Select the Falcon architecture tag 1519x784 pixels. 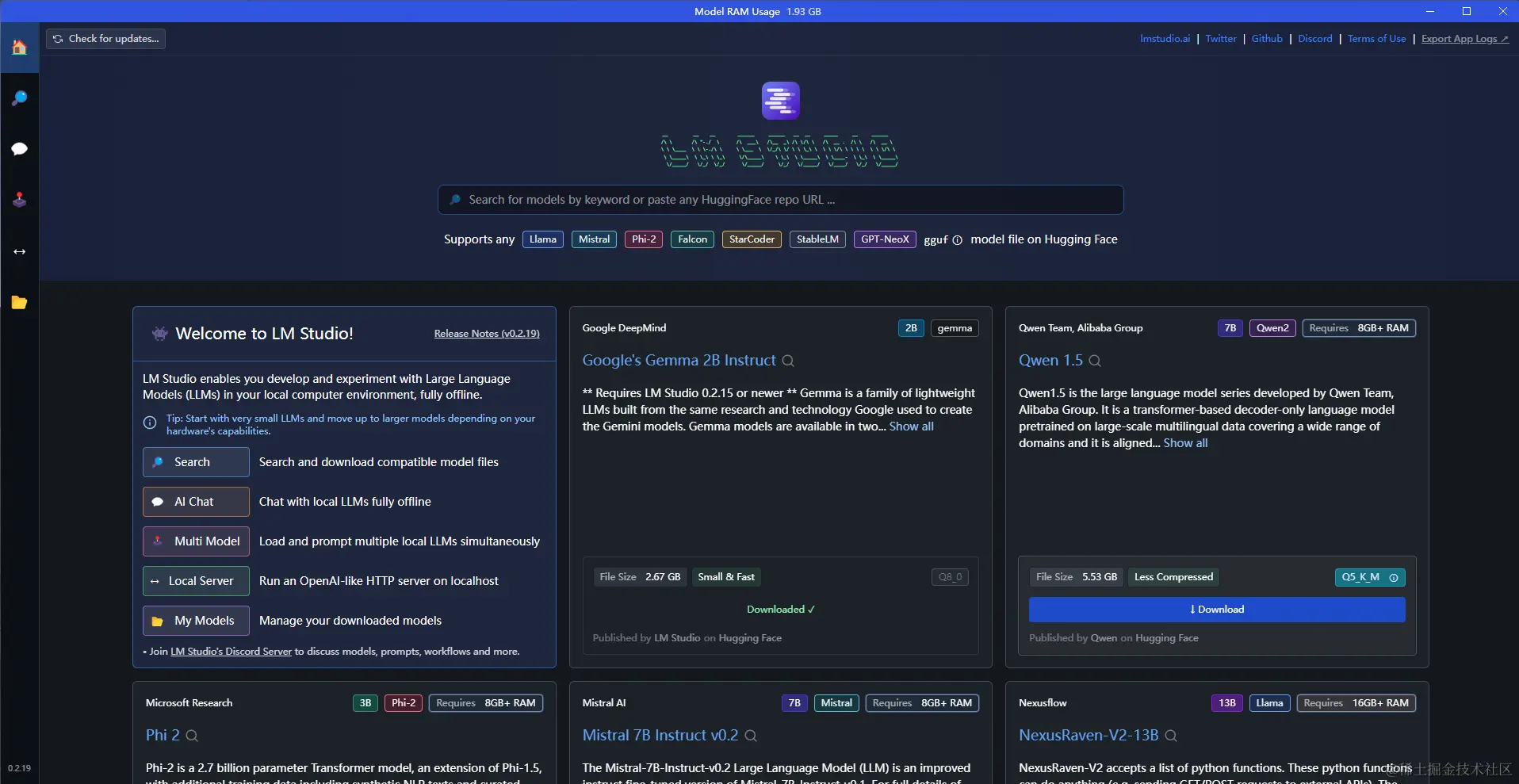pos(692,239)
